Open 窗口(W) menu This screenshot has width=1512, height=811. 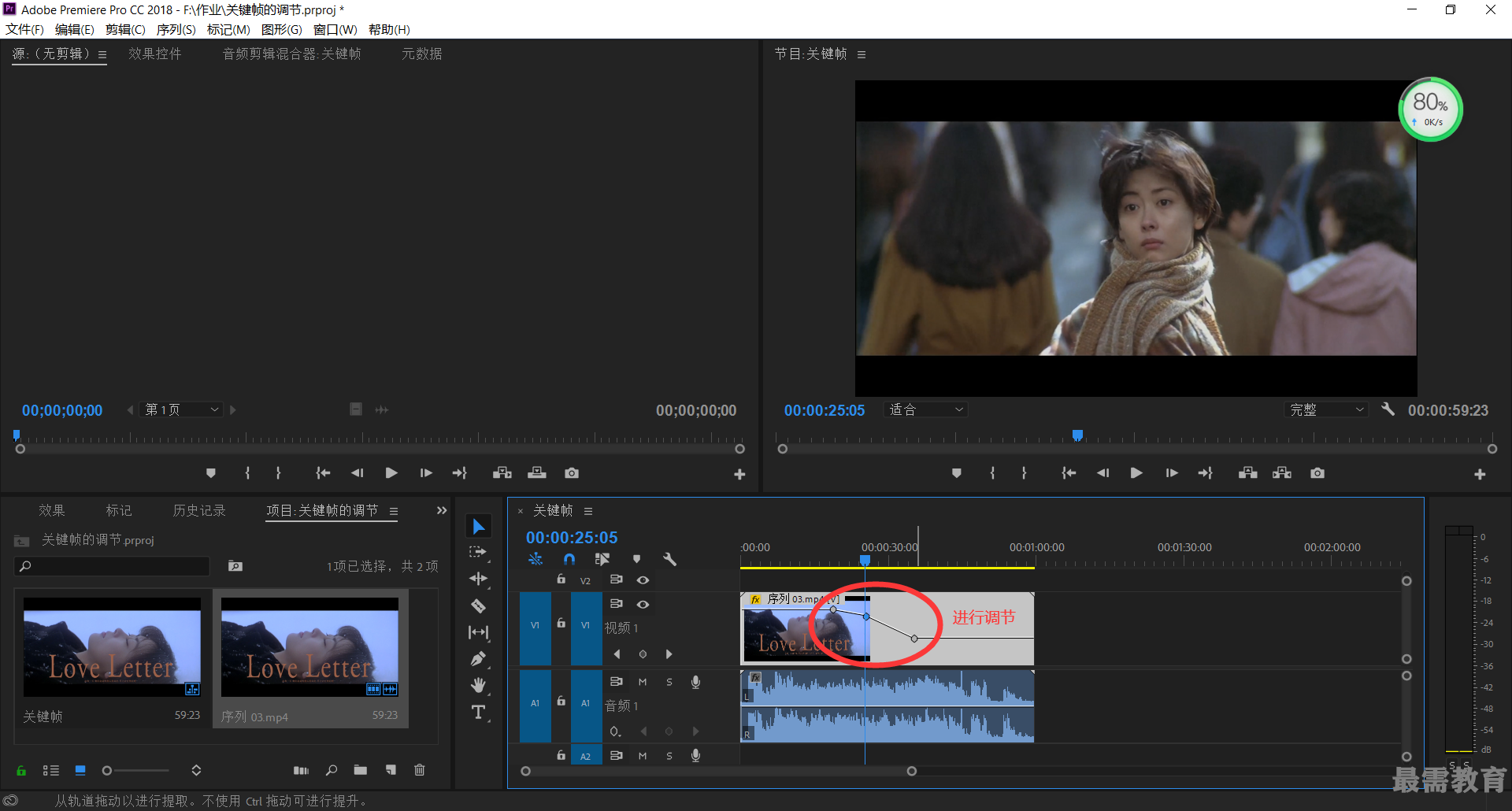point(335,29)
